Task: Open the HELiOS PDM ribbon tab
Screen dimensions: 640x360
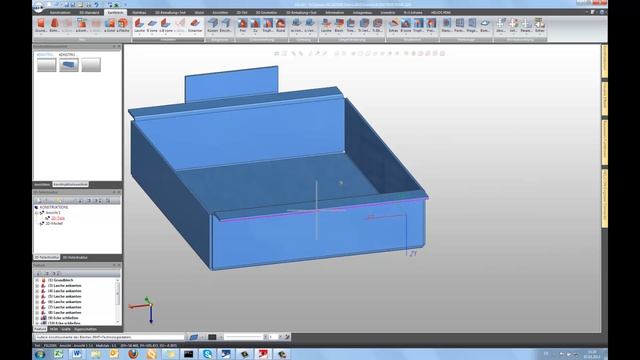Action: point(441,13)
